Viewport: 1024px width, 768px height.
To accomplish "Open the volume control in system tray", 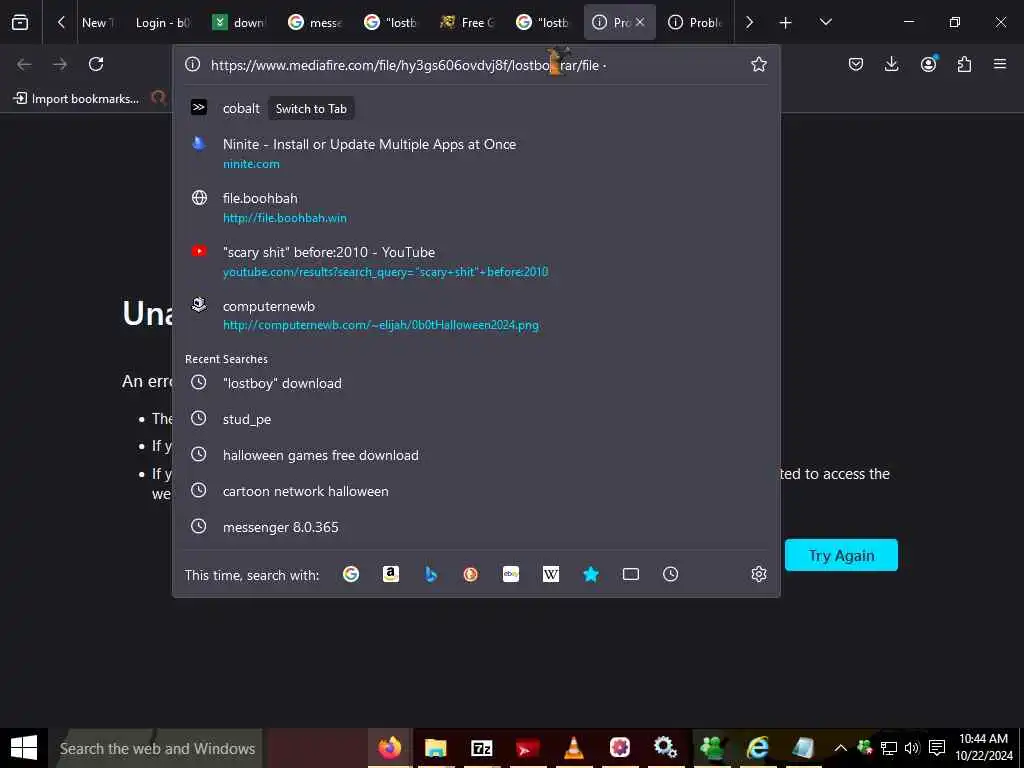I will coord(912,748).
